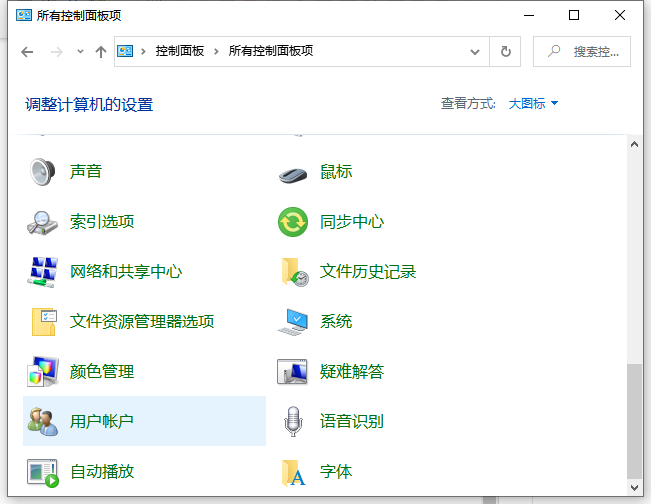The image size is (651, 504).
Task: Open the 字体 fonts folder icon
Action: click(x=293, y=472)
